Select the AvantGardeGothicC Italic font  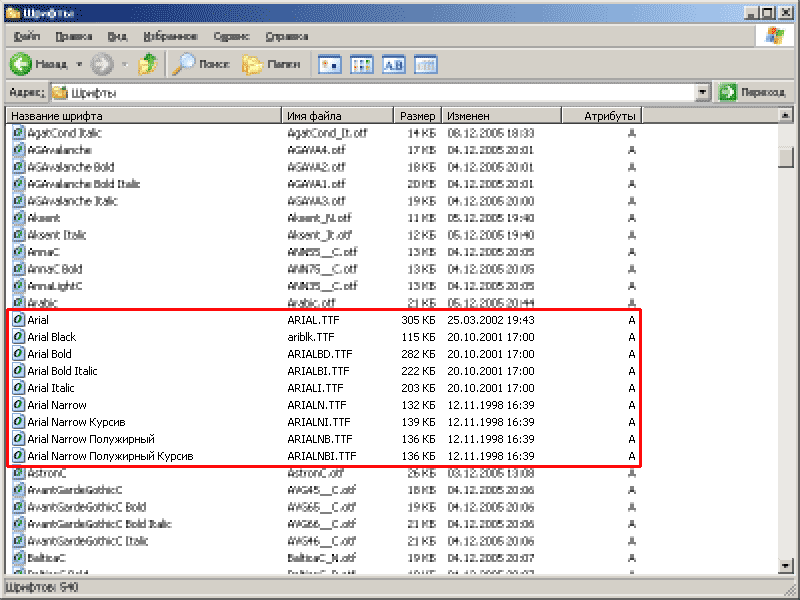[88, 541]
